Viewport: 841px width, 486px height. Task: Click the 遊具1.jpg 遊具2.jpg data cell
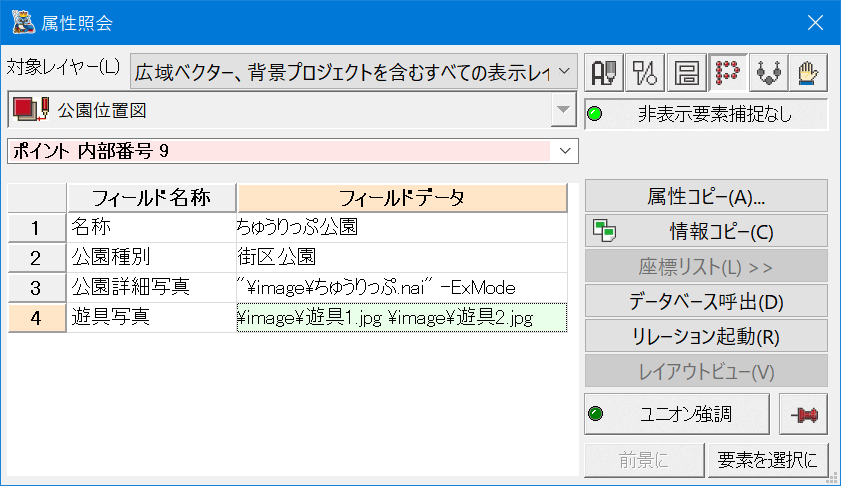[x=402, y=318]
